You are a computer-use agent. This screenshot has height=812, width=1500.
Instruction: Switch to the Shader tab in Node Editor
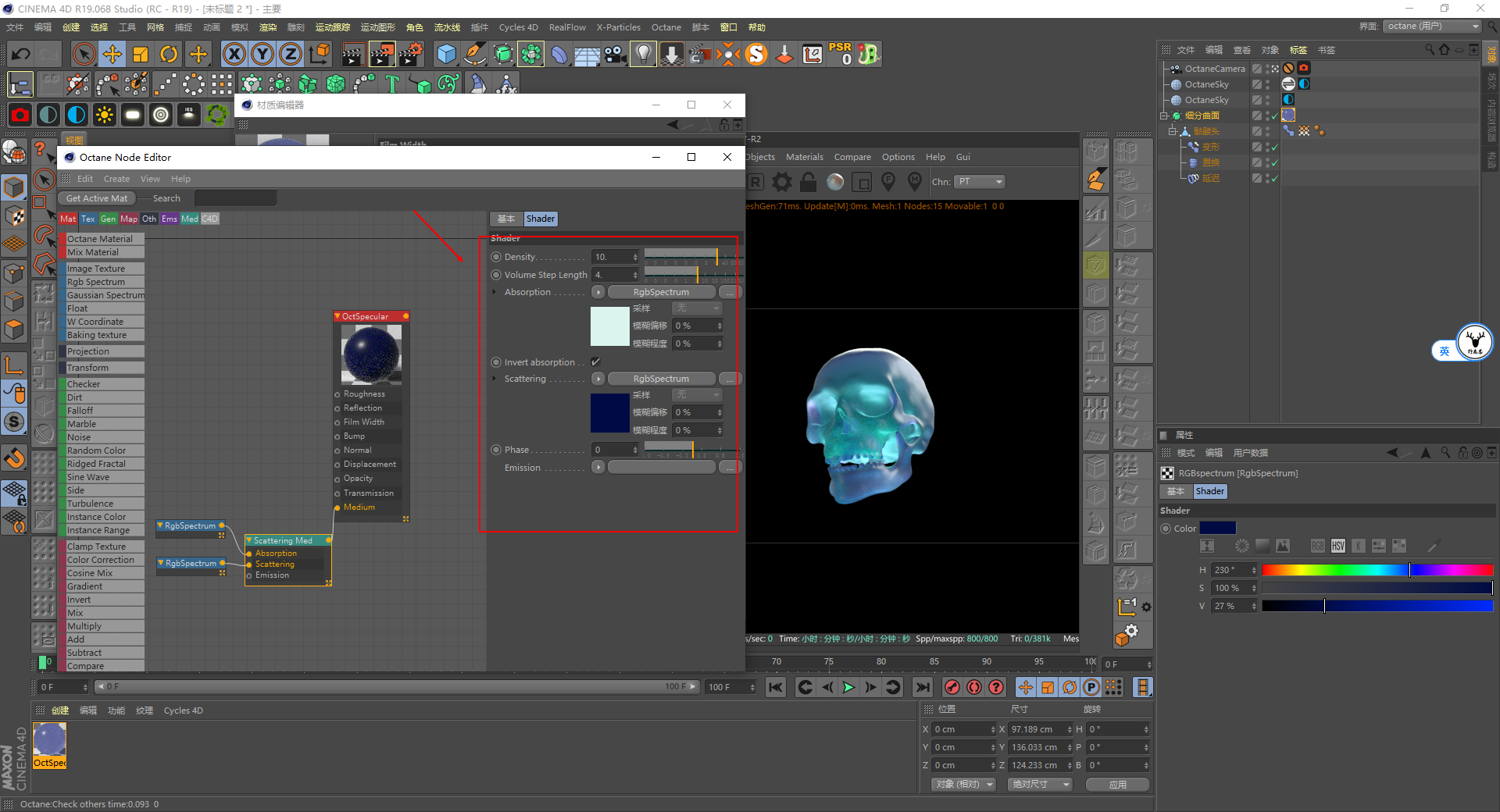pos(540,219)
